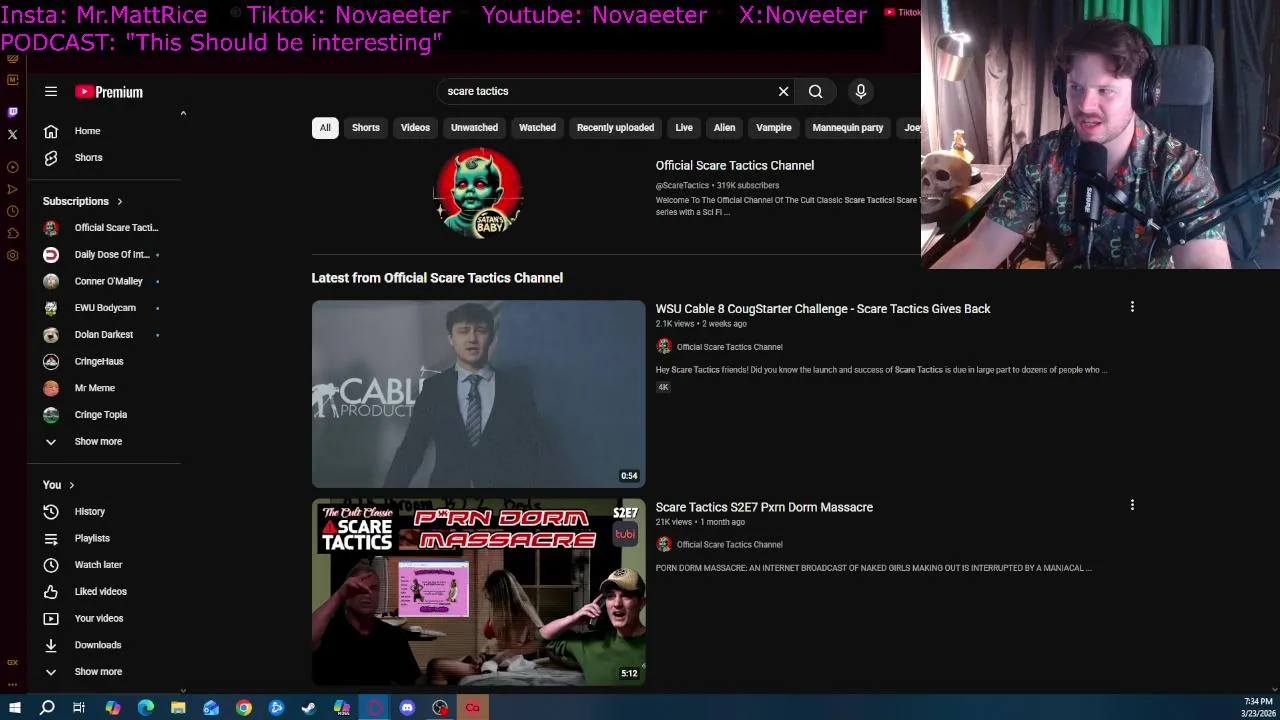Clear the search box with the X icon
The width and height of the screenshot is (1280, 720).
click(784, 91)
